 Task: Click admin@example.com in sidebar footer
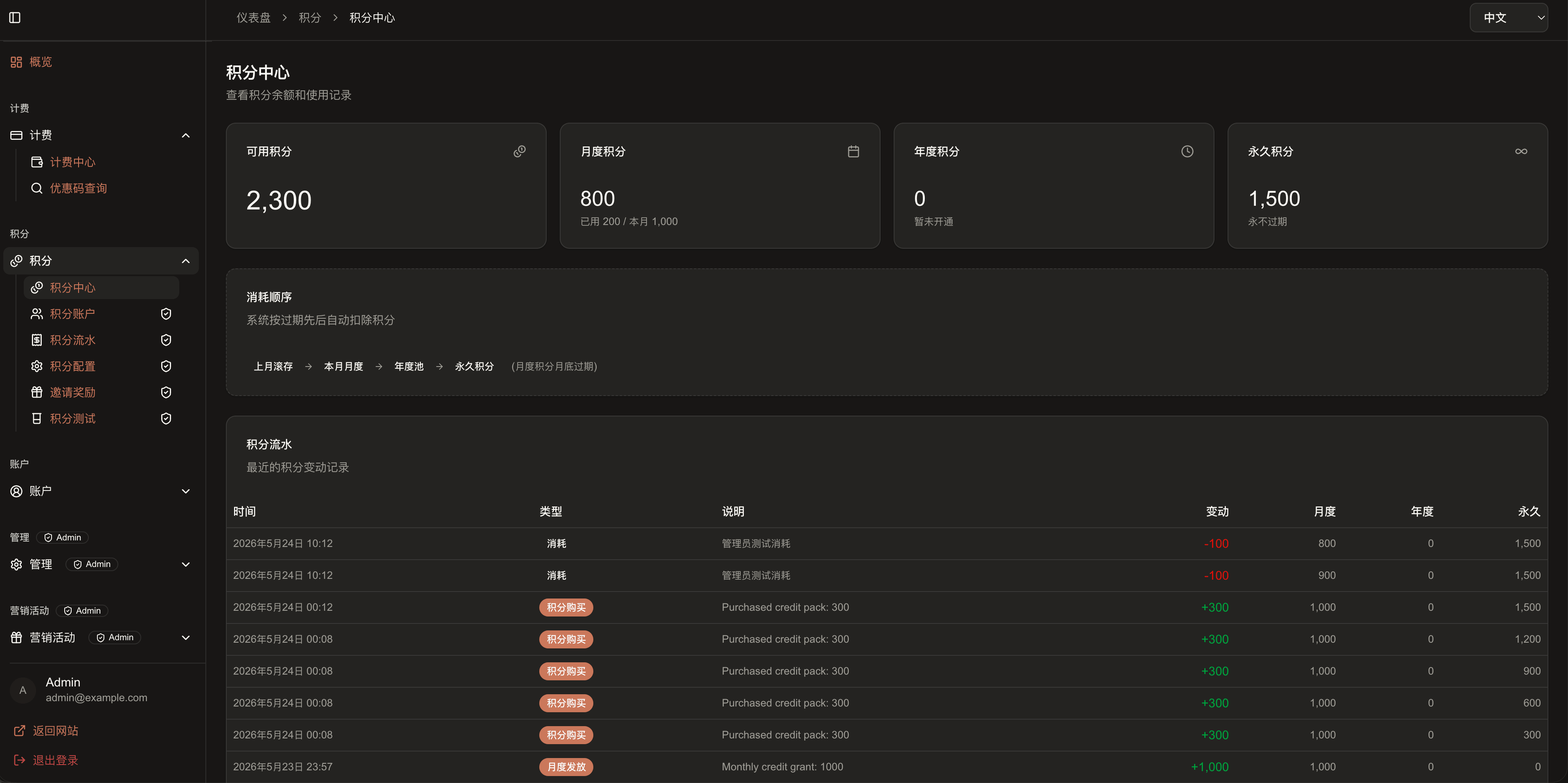[96, 698]
